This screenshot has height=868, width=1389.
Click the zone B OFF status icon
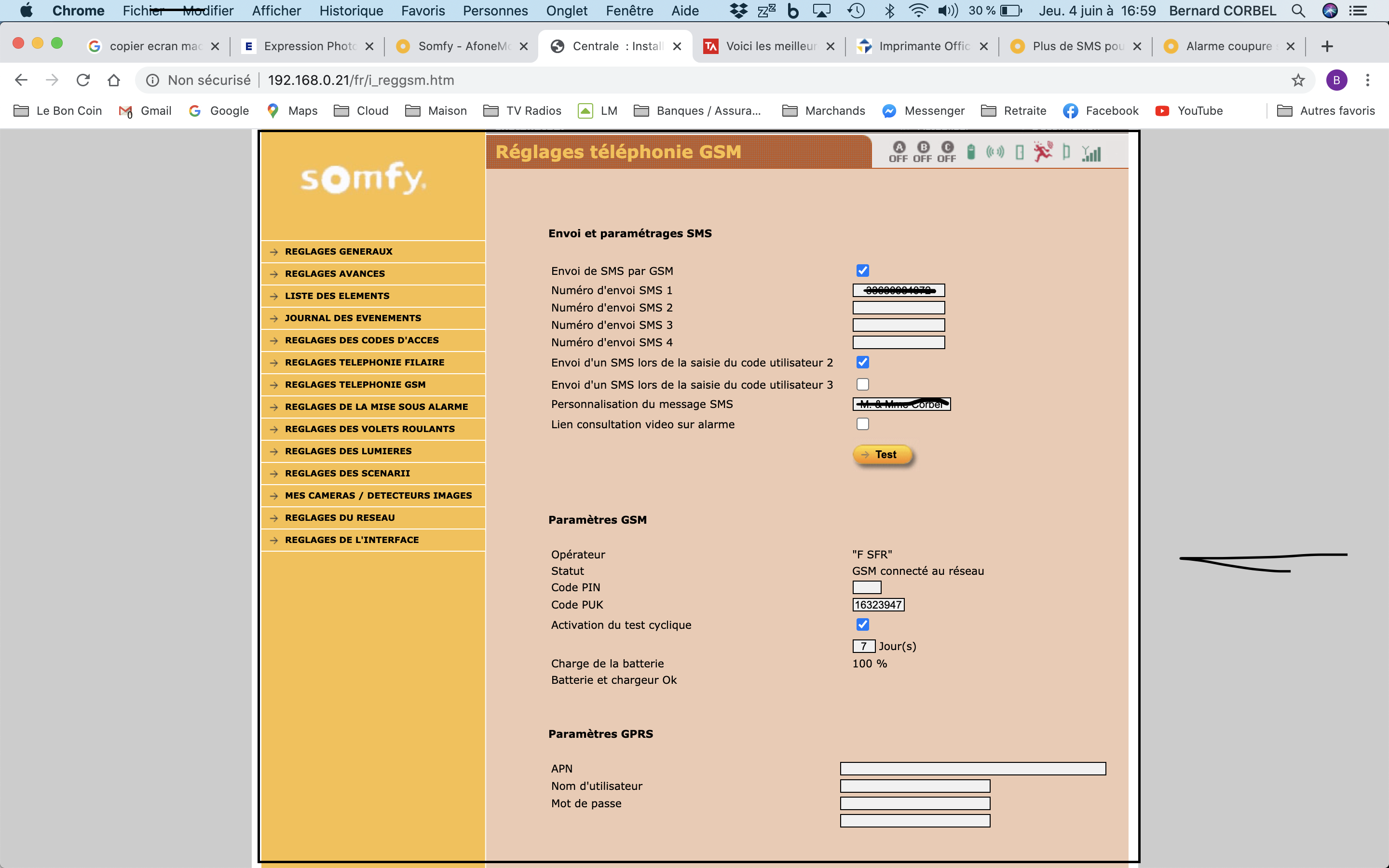[x=922, y=152]
